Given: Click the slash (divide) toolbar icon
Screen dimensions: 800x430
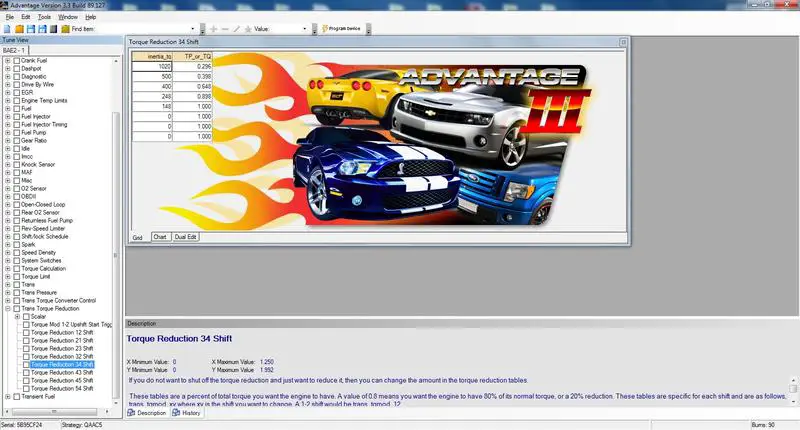Looking at the screenshot, I should point(236,29).
